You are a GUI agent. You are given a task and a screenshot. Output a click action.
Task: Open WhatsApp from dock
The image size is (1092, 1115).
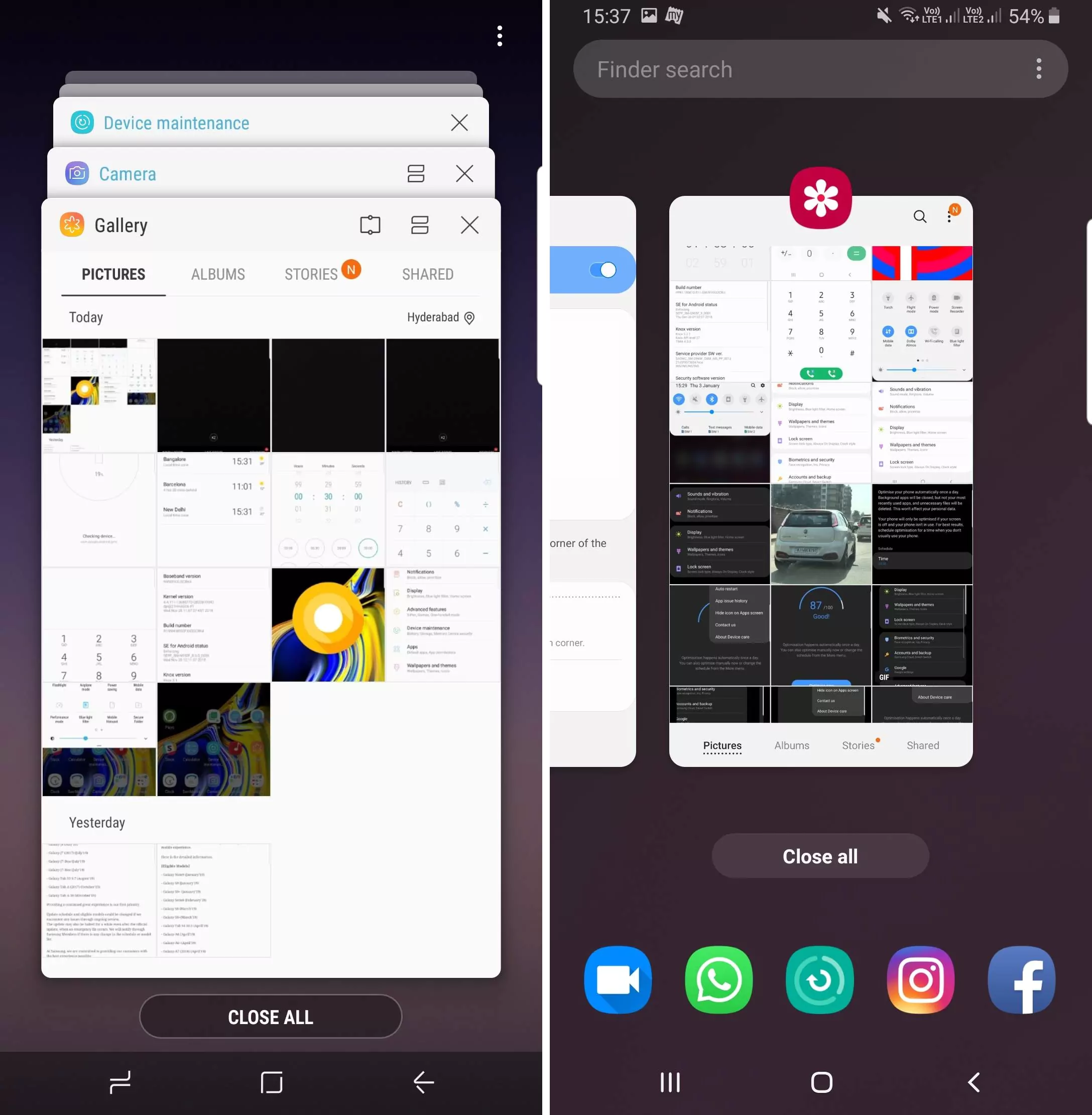[719, 980]
